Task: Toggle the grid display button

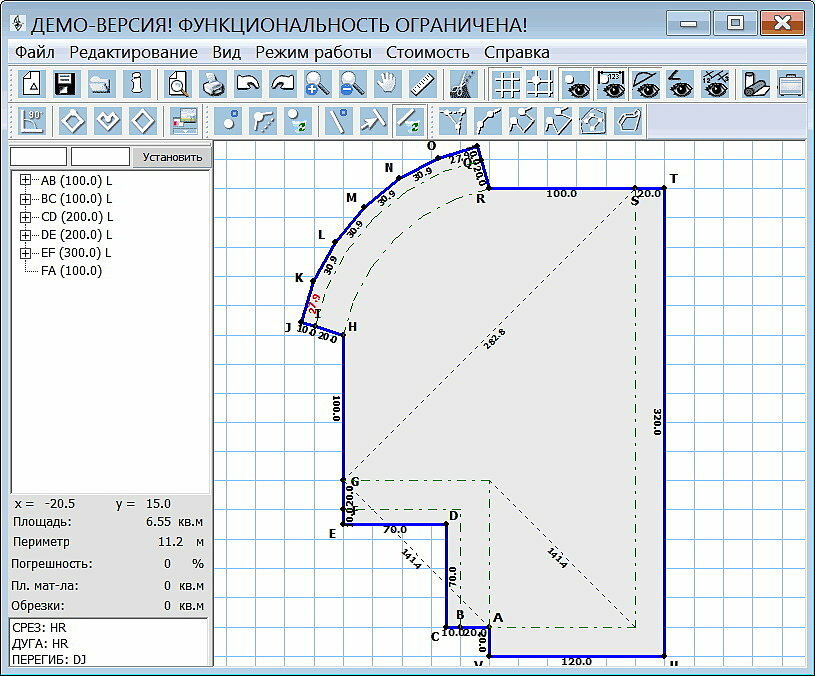Action: coord(506,84)
